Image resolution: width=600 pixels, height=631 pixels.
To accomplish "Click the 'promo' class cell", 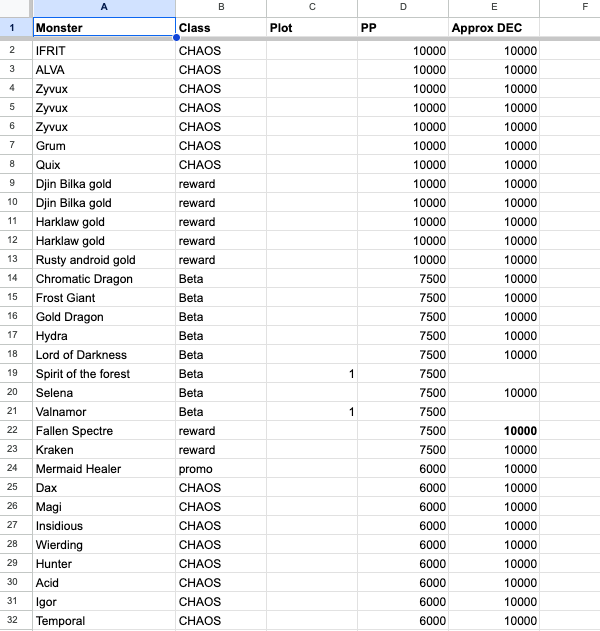I will [x=220, y=469].
